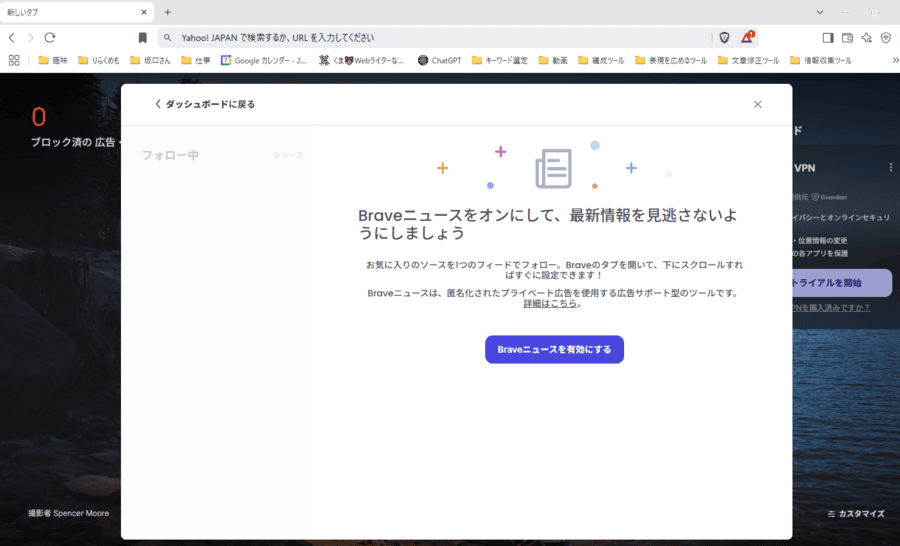Image resolution: width=900 pixels, height=546 pixels.
Task: Open the Leo AI sparkle icon
Action: click(x=867, y=38)
